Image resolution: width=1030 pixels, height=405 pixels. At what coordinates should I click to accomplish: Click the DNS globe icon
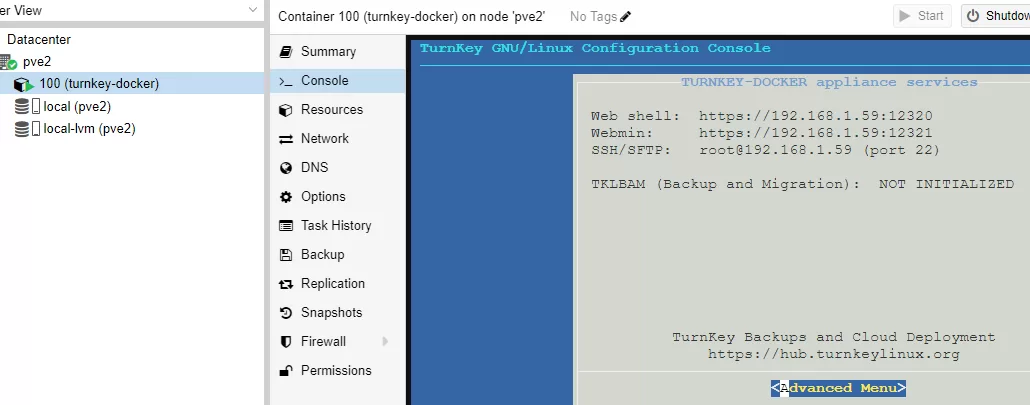[286, 168]
